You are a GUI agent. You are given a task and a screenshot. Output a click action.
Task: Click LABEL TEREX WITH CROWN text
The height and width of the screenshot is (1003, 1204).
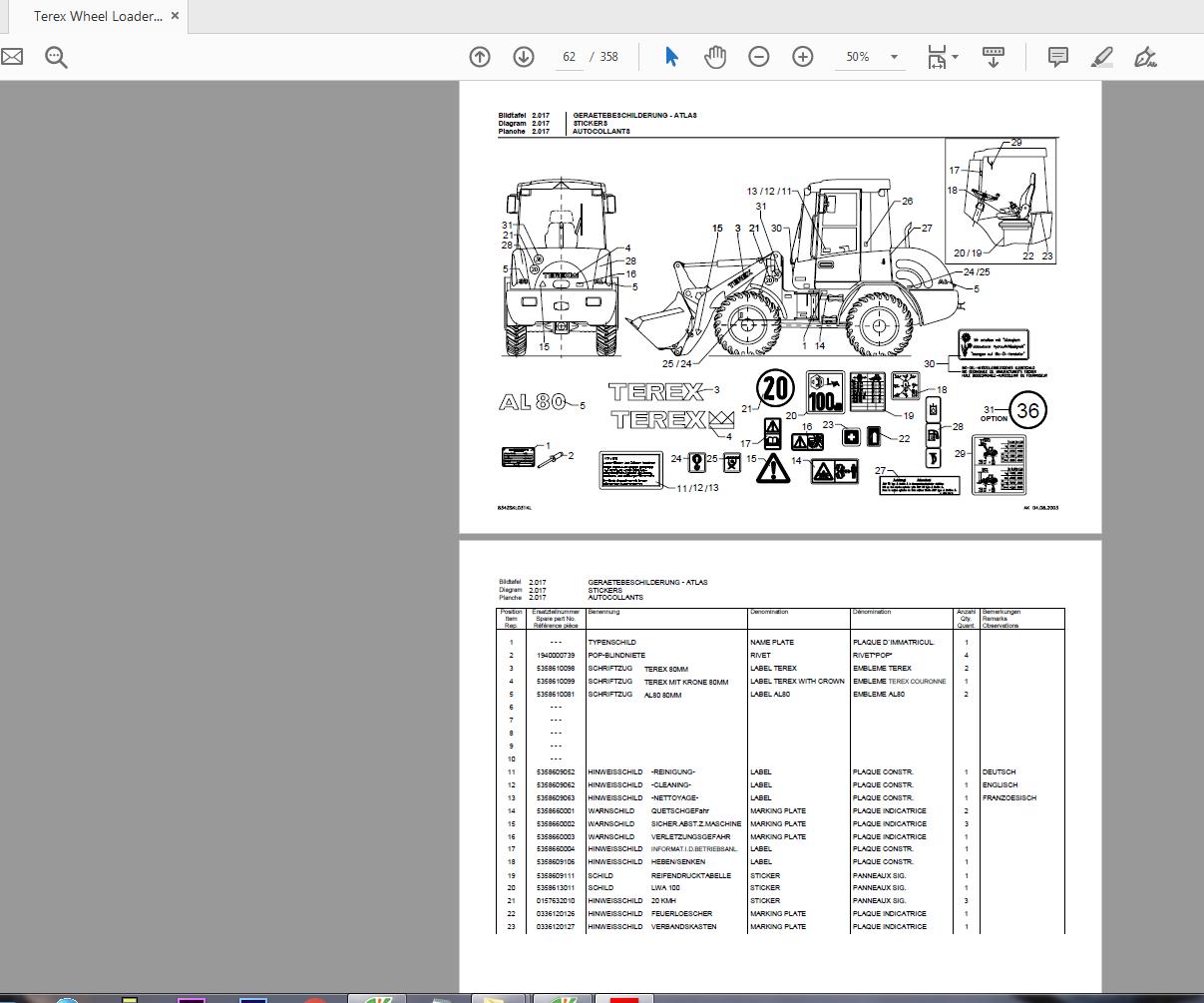pyautogui.click(x=797, y=682)
